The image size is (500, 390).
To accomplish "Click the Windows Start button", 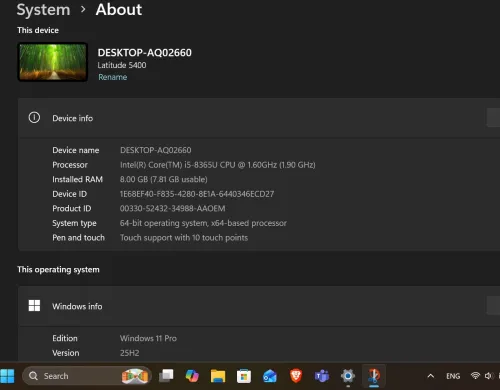I will click(7, 376).
